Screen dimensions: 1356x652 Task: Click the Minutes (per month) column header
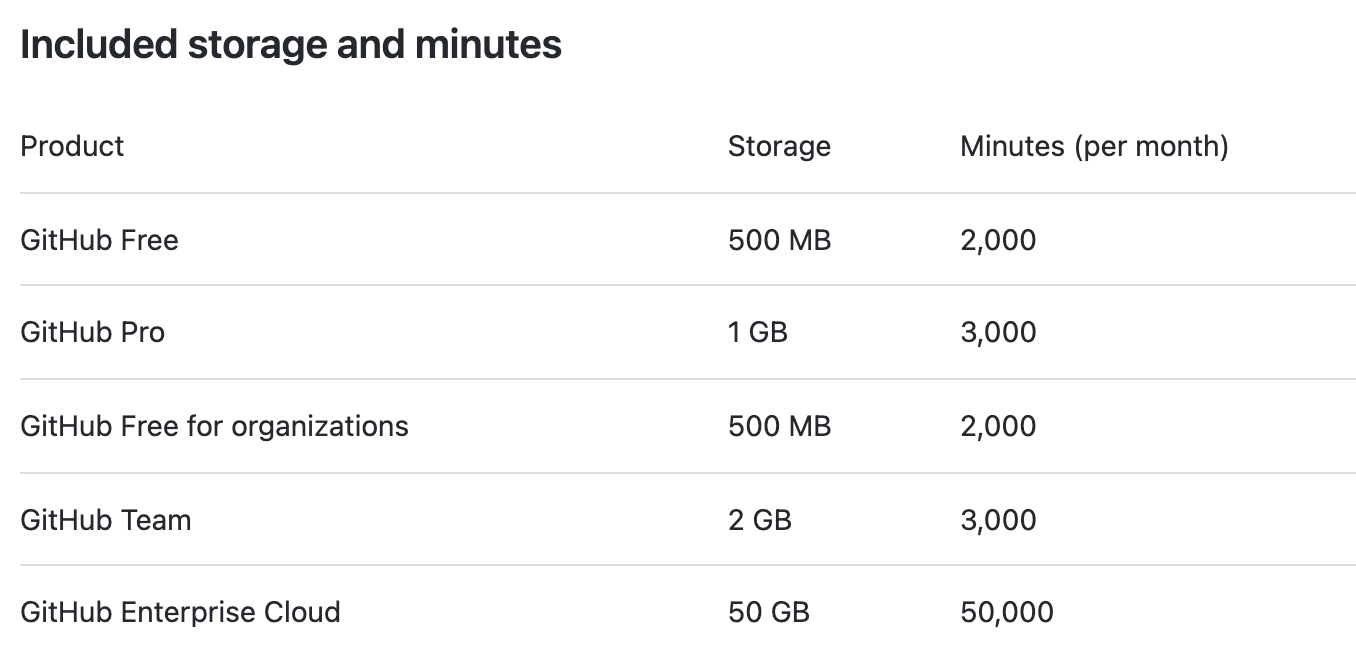click(x=1094, y=146)
